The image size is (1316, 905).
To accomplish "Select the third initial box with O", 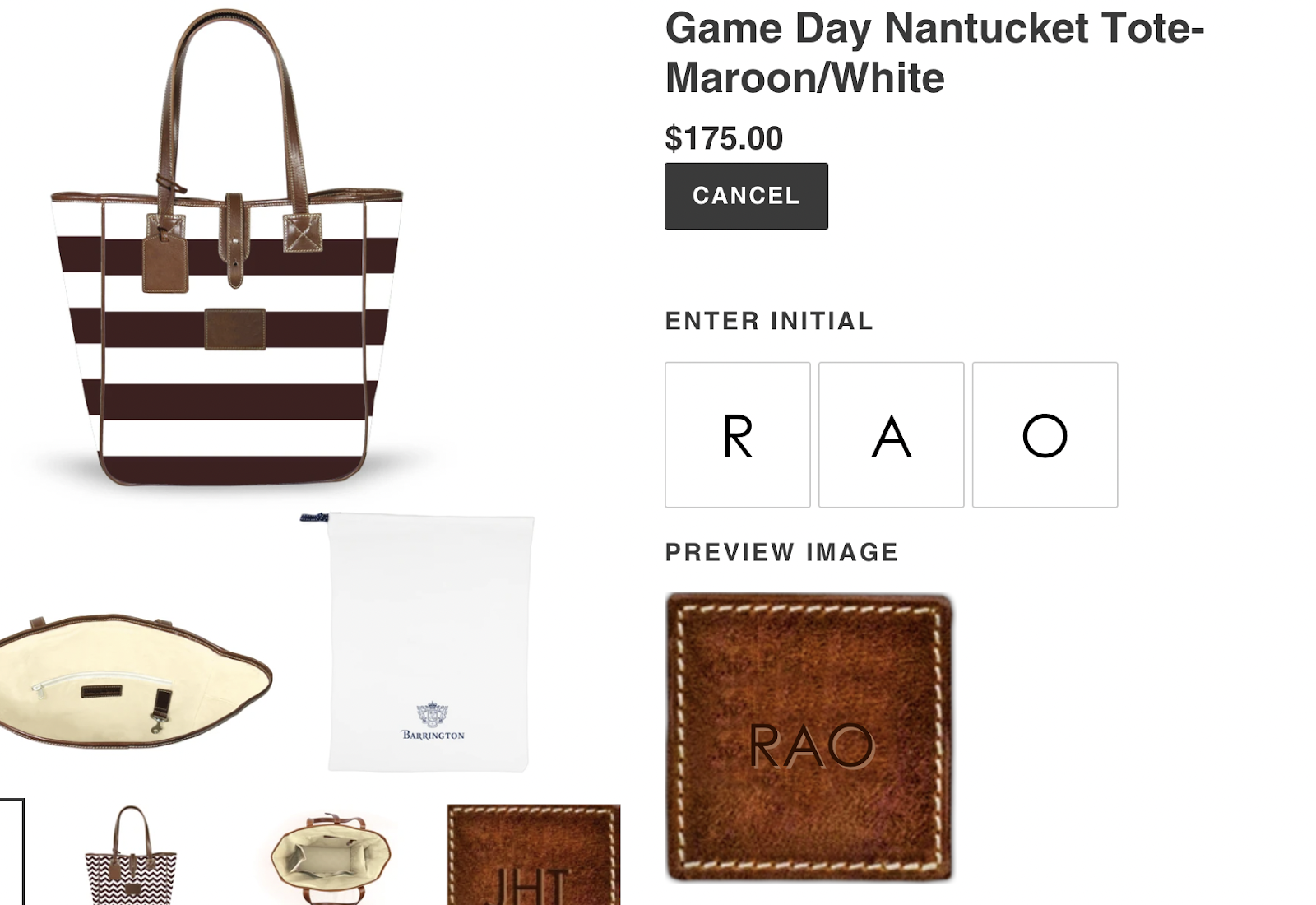I will [x=1045, y=434].
